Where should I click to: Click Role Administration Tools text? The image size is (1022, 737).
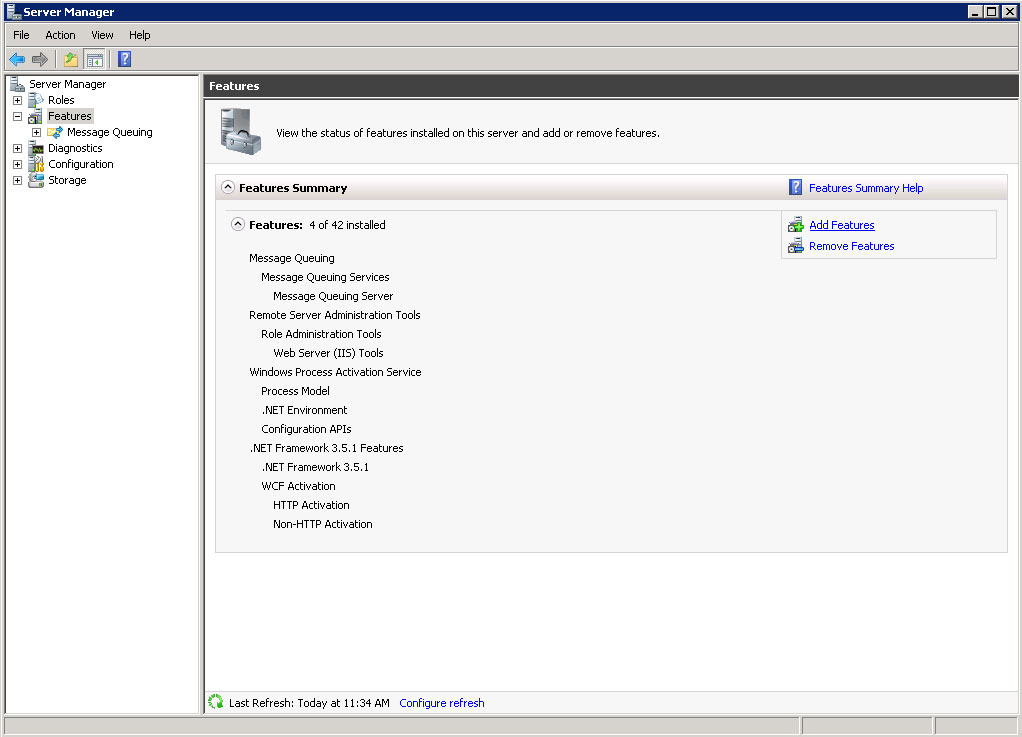pyautogui.click(x=321, y=334)
